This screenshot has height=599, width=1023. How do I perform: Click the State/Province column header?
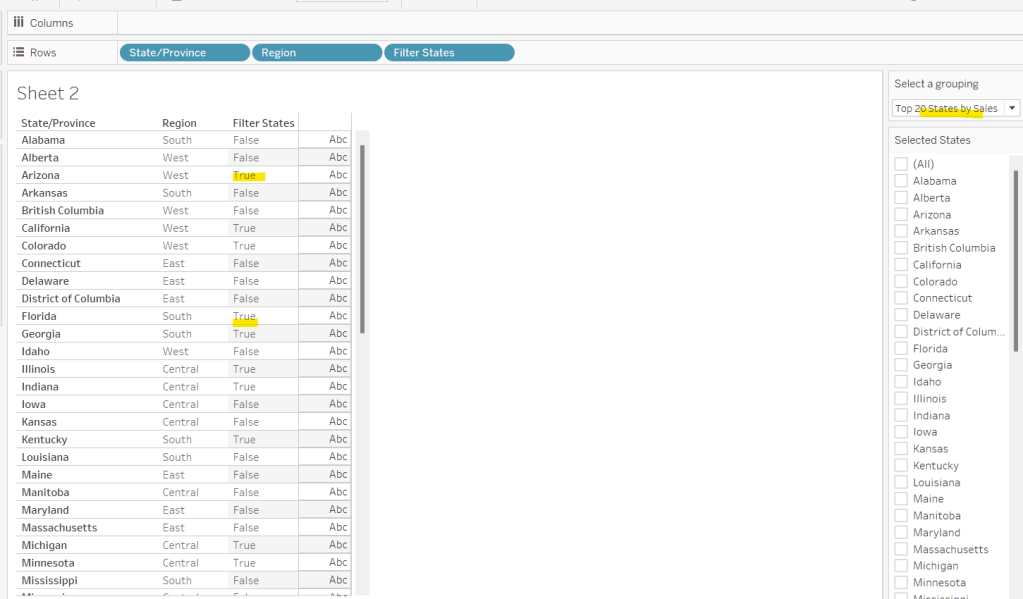[x=58, y=123]
